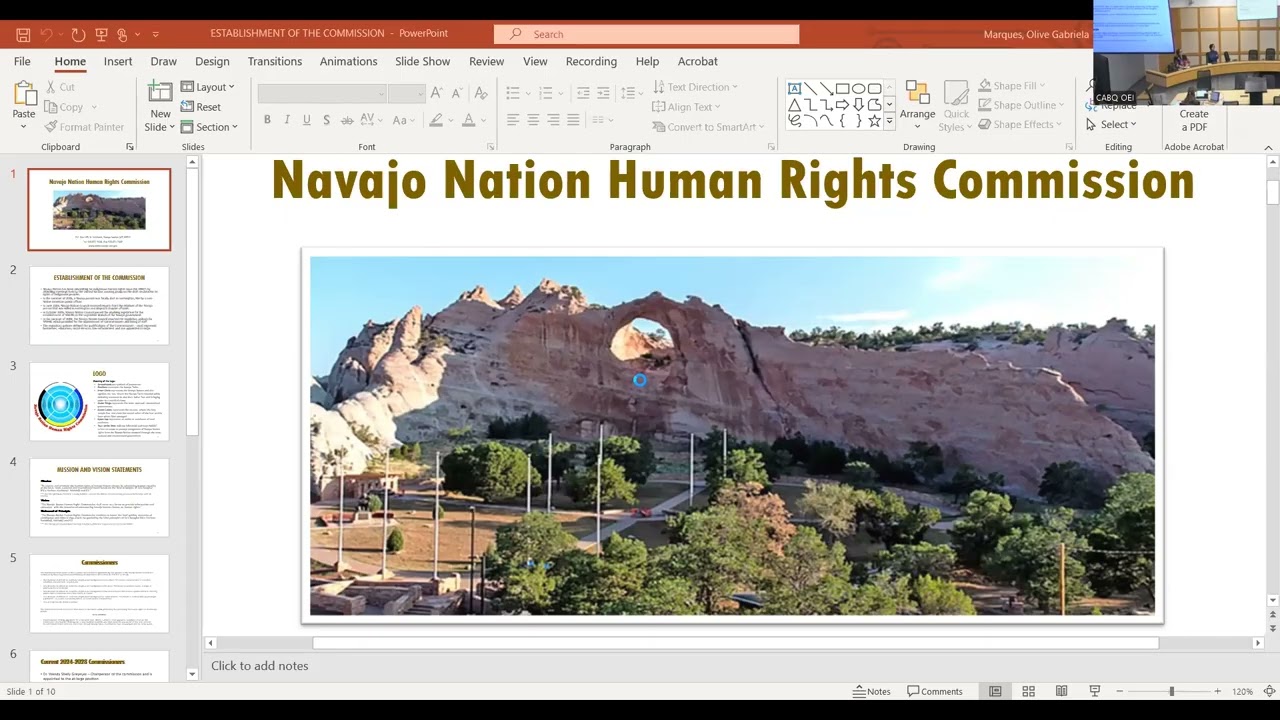
Task: Toggle Underline formatting
Action: pyautogui.click(x=307, y=120)
